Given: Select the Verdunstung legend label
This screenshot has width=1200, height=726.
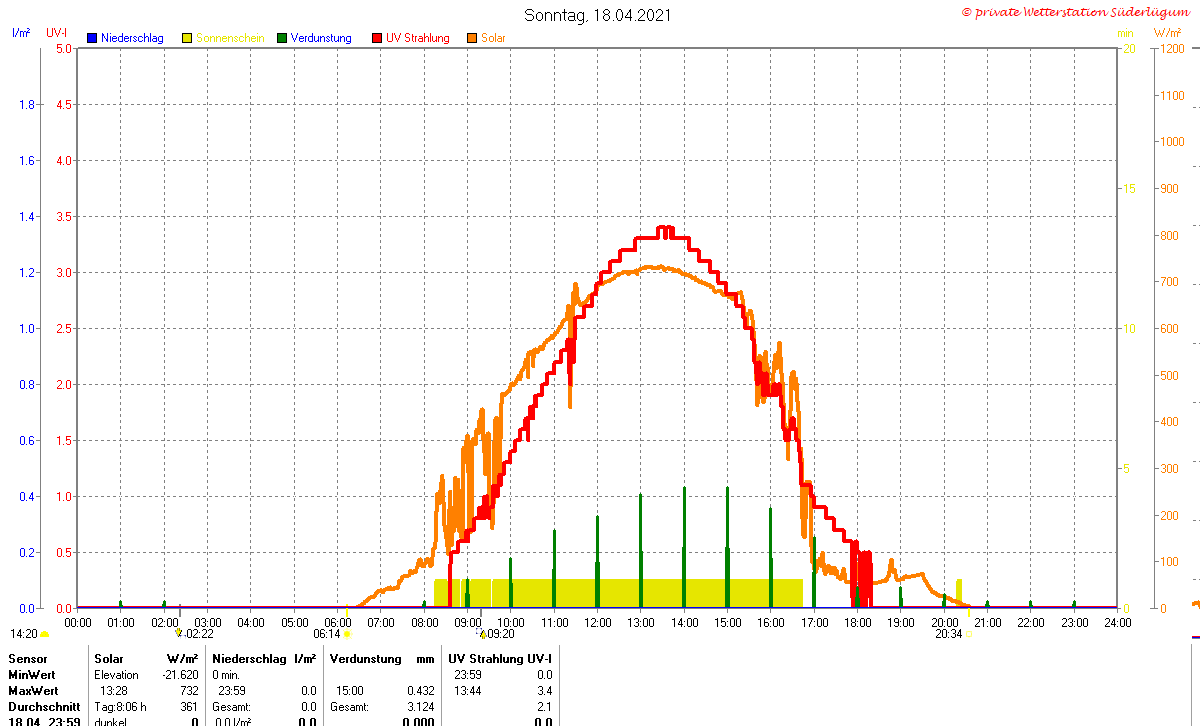Looking at the screenshot, I should point(321,38).
